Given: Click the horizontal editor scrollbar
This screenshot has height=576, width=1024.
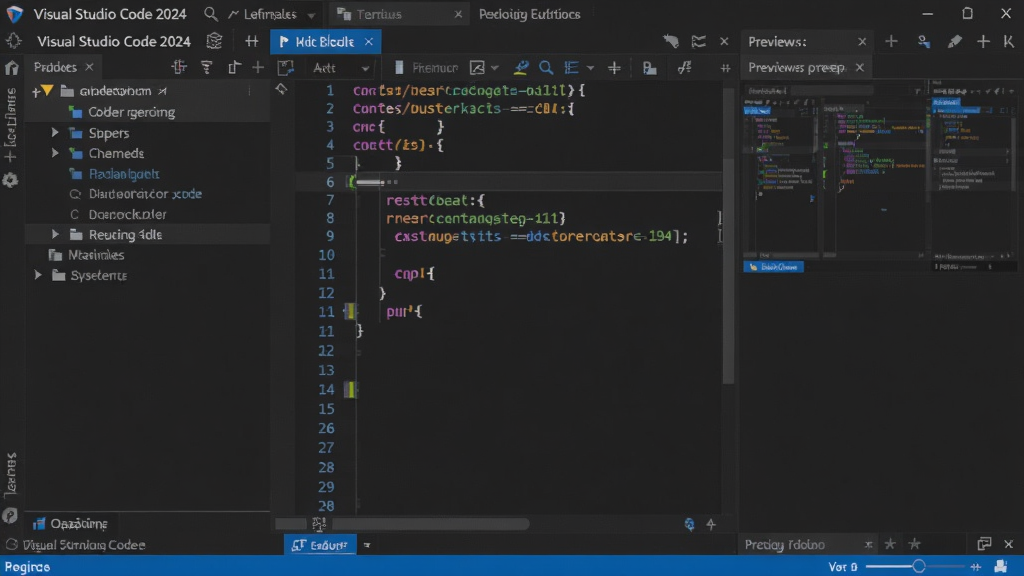Looking at the screenshot, I should pyautogui.click(x=430, y=524).
